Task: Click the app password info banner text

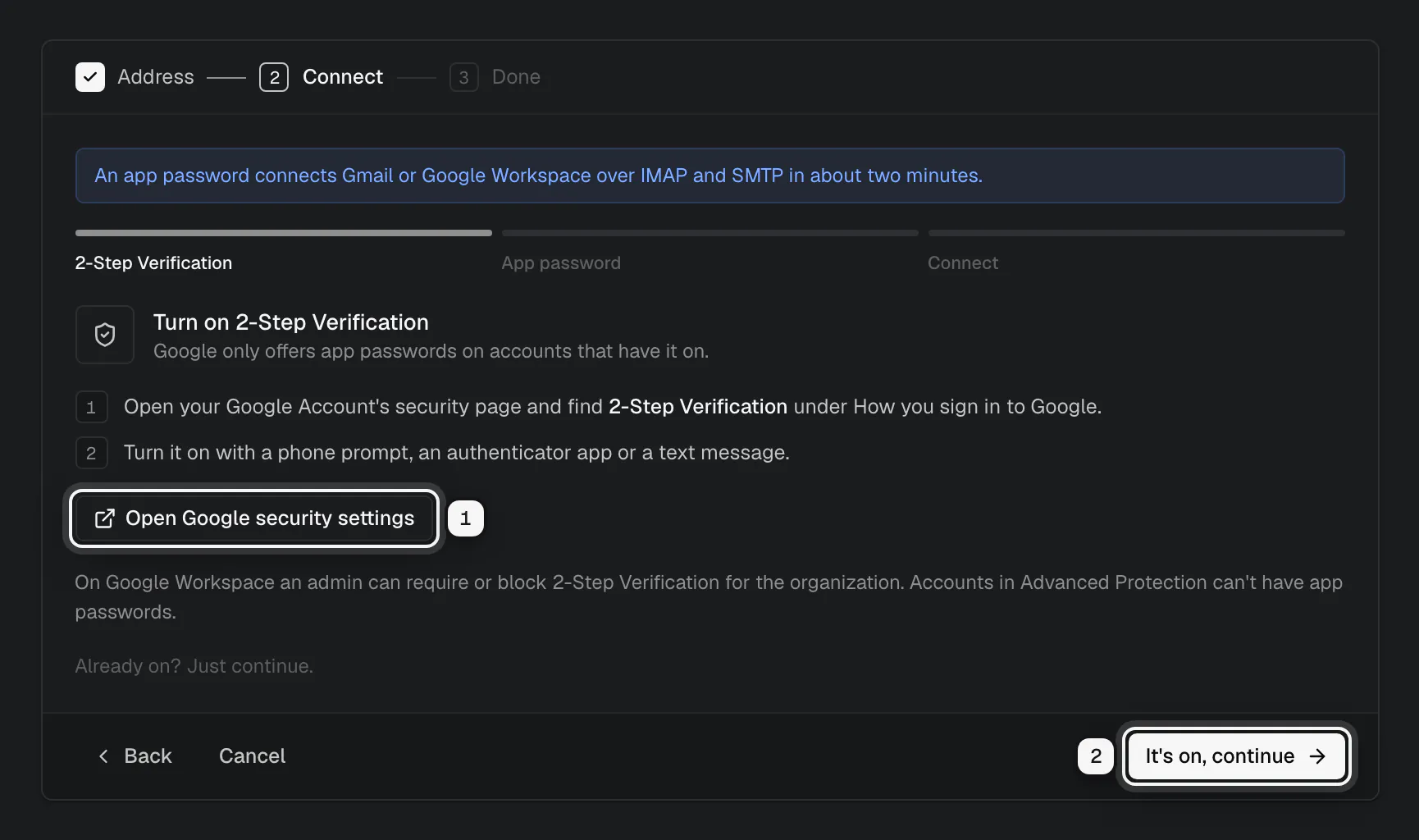Action: (x=538, y=176)
